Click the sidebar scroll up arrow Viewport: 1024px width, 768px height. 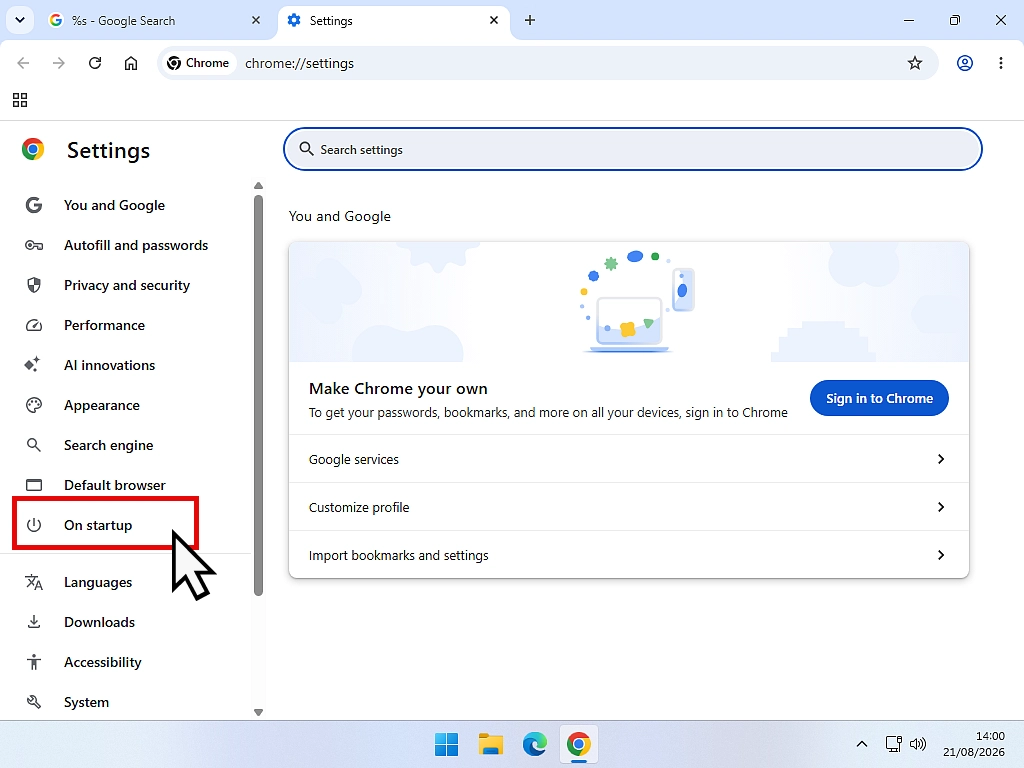pos(258,185)
